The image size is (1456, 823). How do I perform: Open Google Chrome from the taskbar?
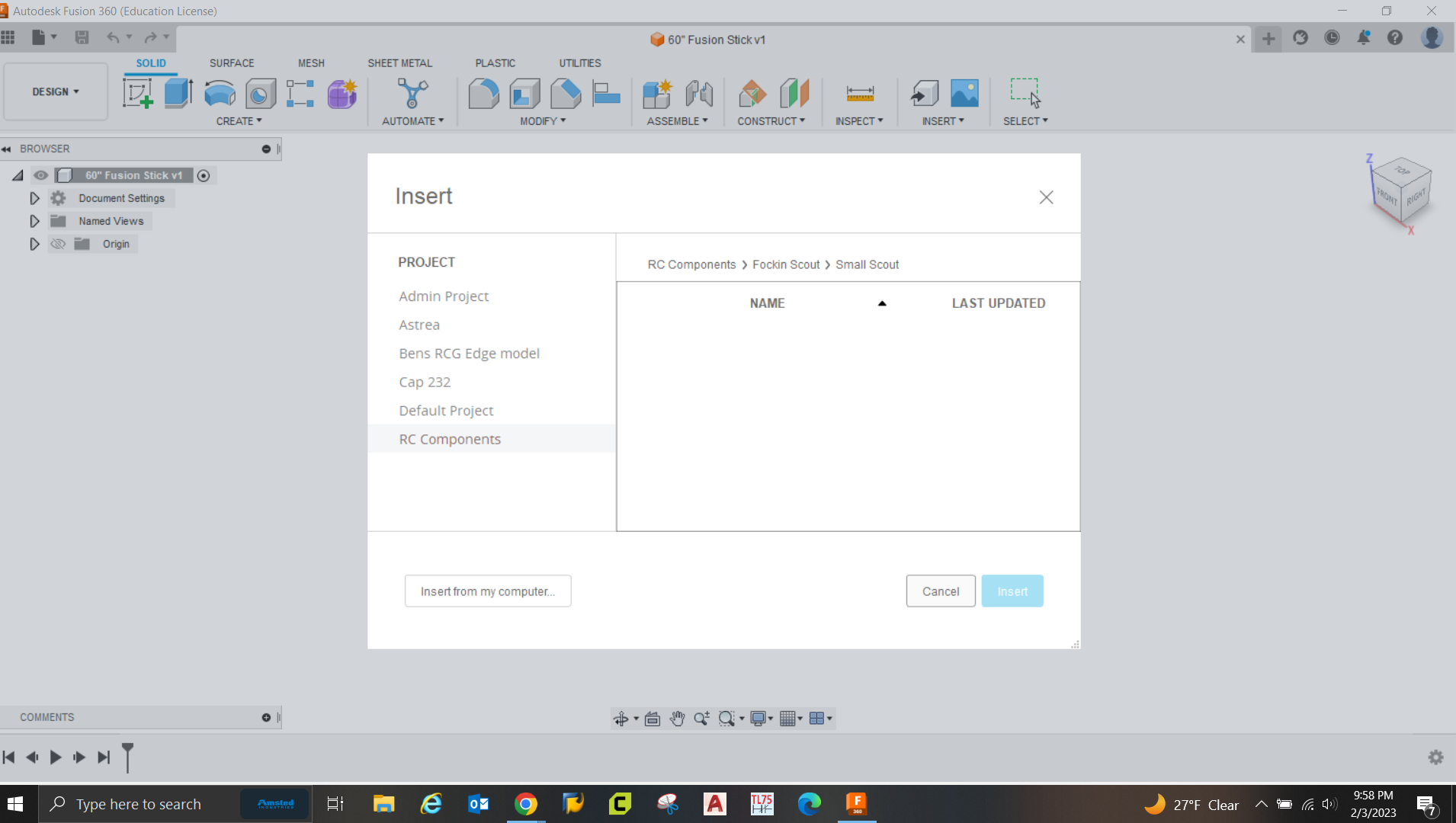525,804
